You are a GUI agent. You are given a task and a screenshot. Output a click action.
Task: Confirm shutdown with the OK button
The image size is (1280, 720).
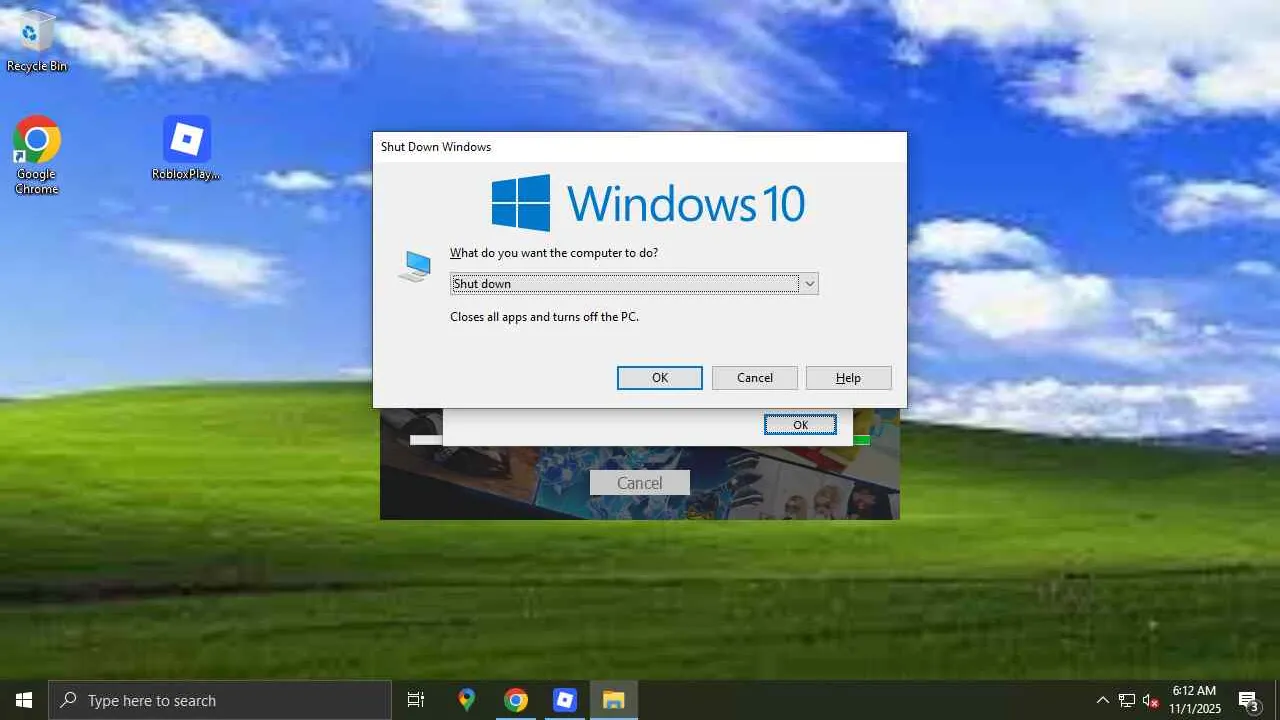tap(660, 378)
